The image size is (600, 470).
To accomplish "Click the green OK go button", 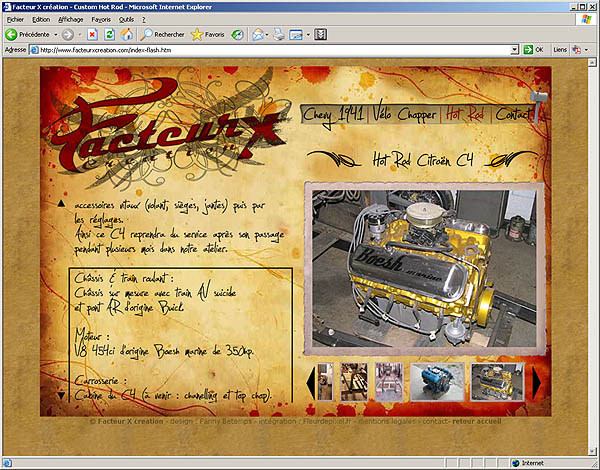I will coord(534,50).
